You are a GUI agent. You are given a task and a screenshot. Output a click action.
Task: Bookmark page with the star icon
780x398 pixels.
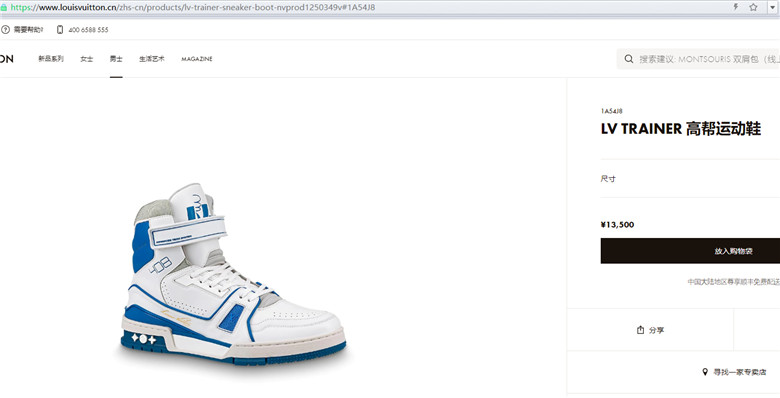point(753,7)
